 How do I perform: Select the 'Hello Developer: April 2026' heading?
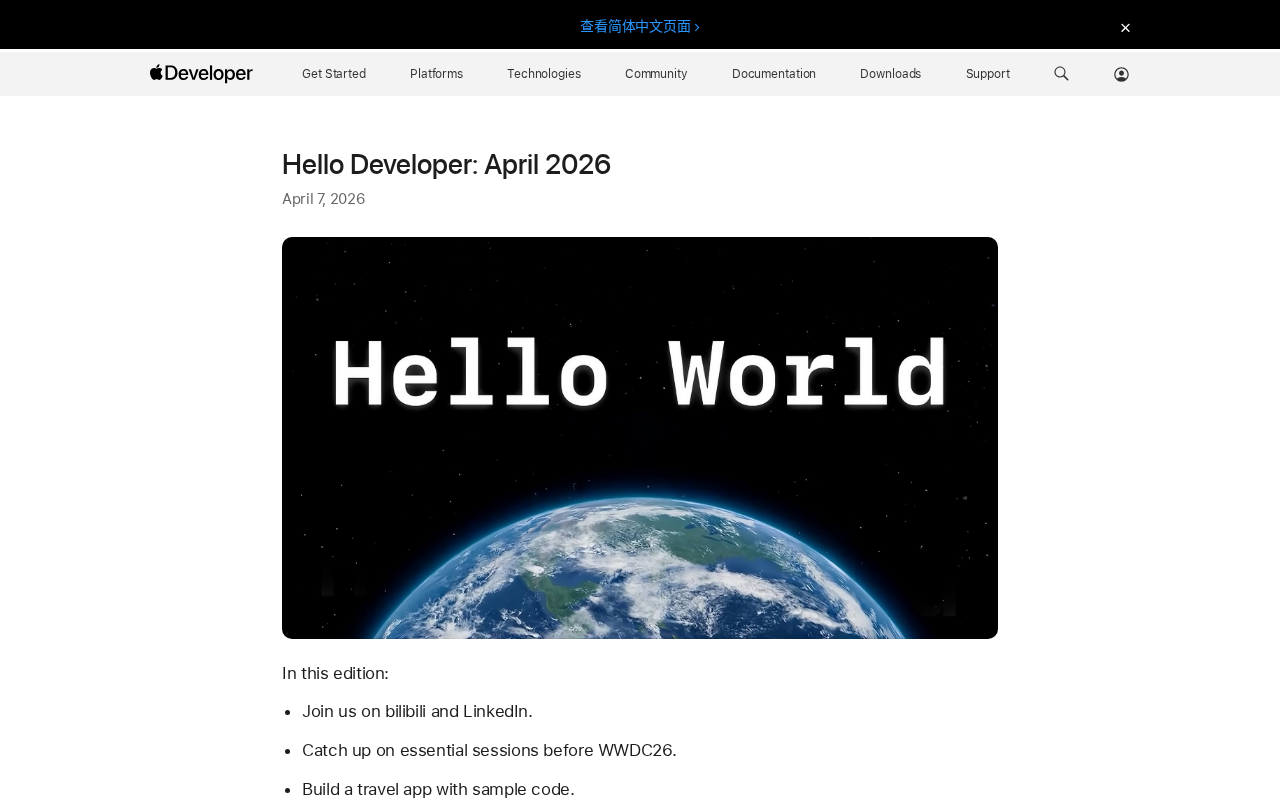tap(446, 164)
